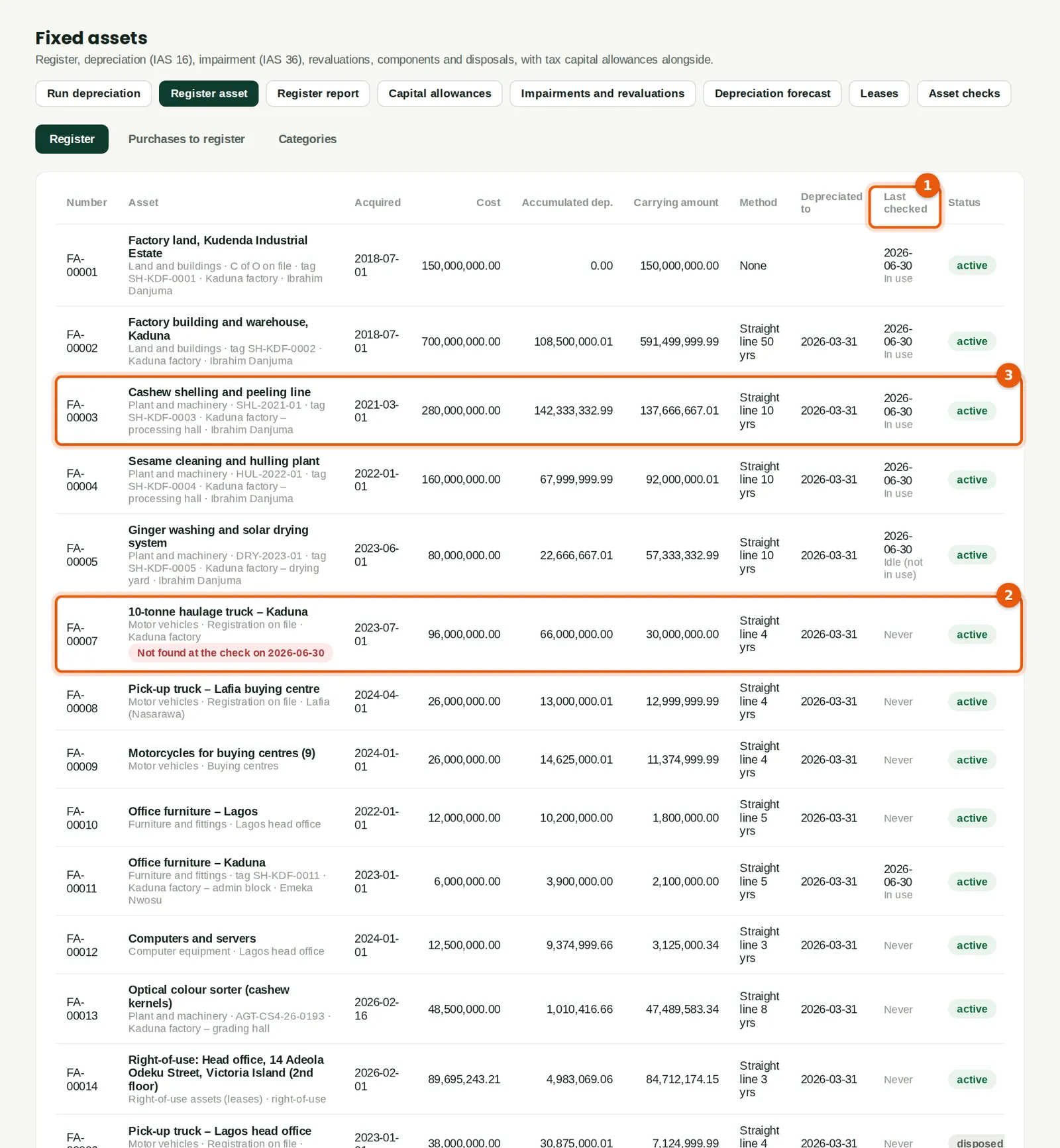
Task: Click the Accumulated dep. column header
Action: 567,203
